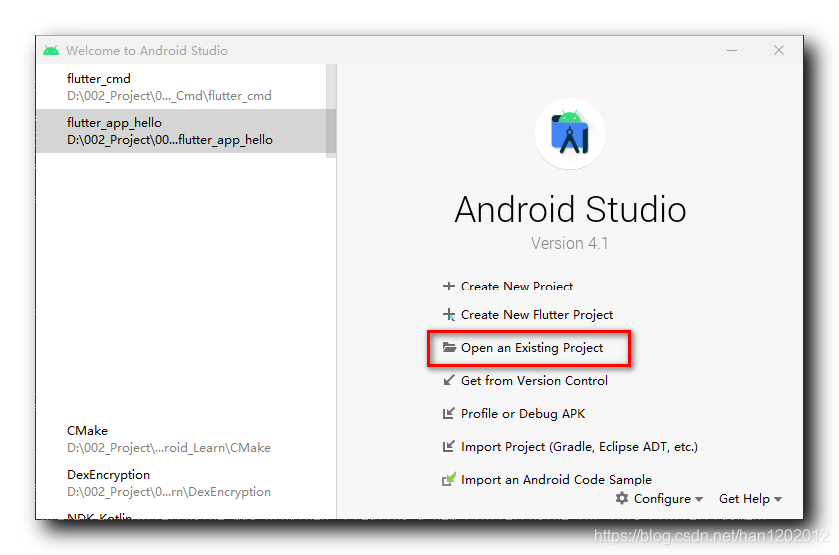The width and height of the screenshot is (839, 555).
Task: Click the plus icon beside Create New Project
Action: coord(448,286)
